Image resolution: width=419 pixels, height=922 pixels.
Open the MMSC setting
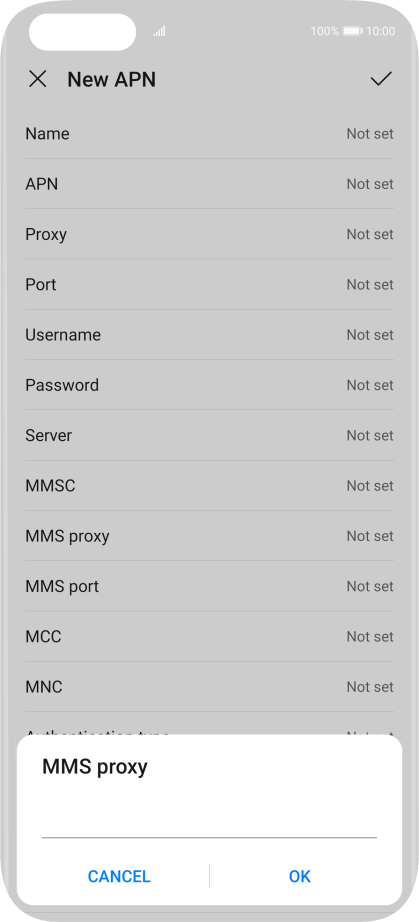coord(209,486)
